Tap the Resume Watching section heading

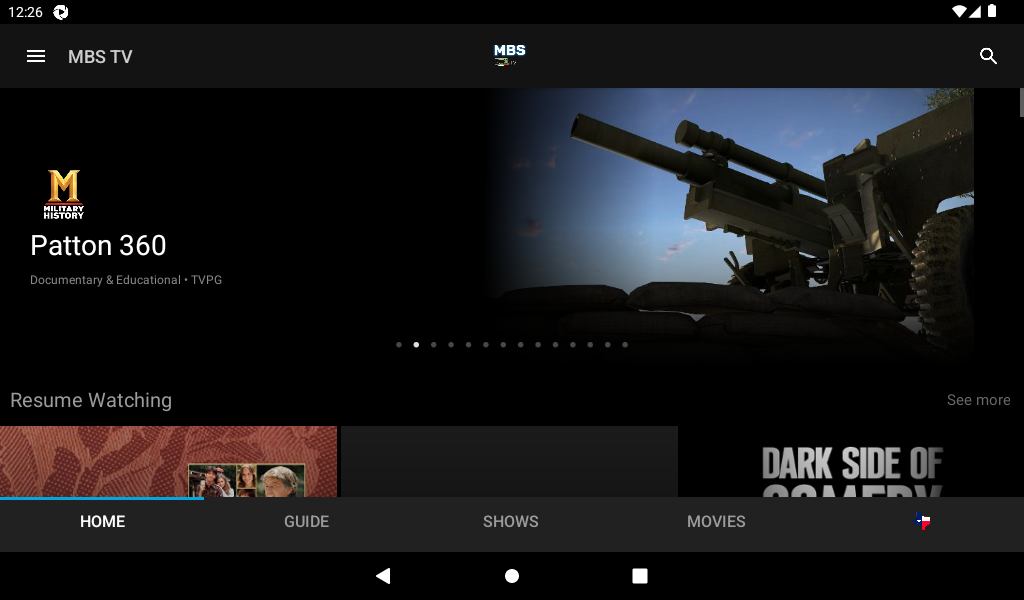91,400
